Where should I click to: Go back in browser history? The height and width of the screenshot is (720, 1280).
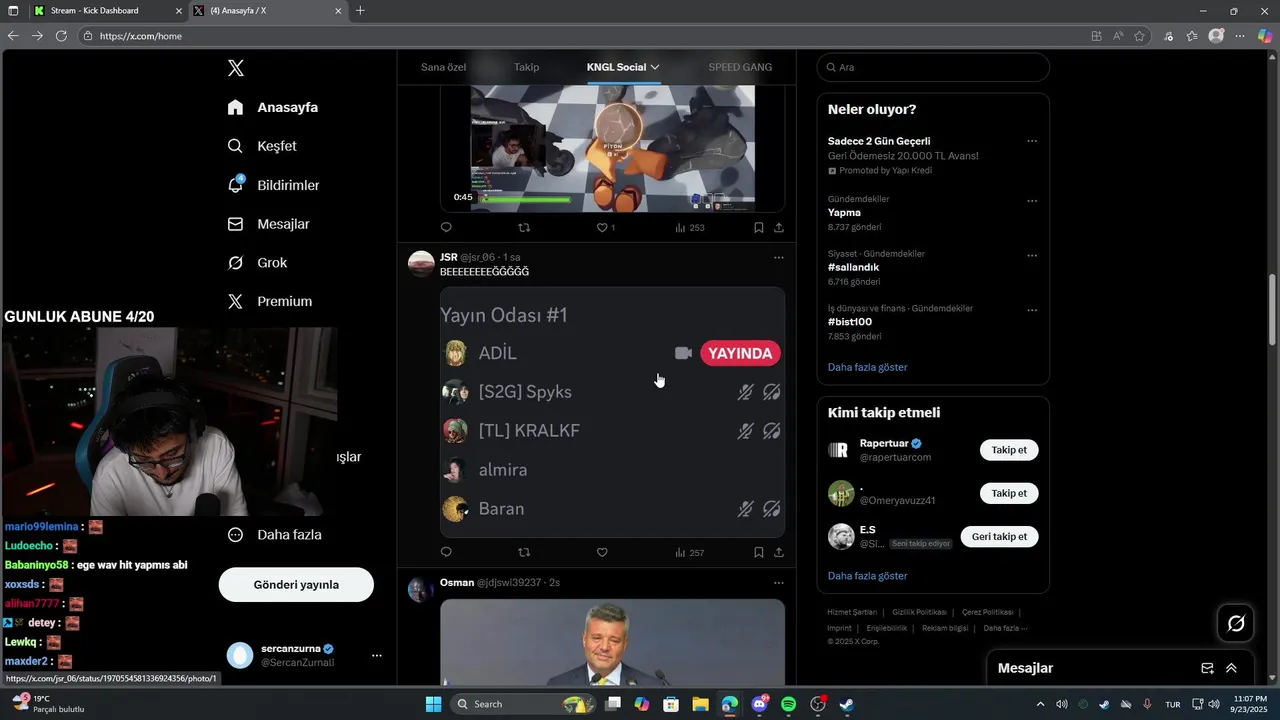coord(13,35)
